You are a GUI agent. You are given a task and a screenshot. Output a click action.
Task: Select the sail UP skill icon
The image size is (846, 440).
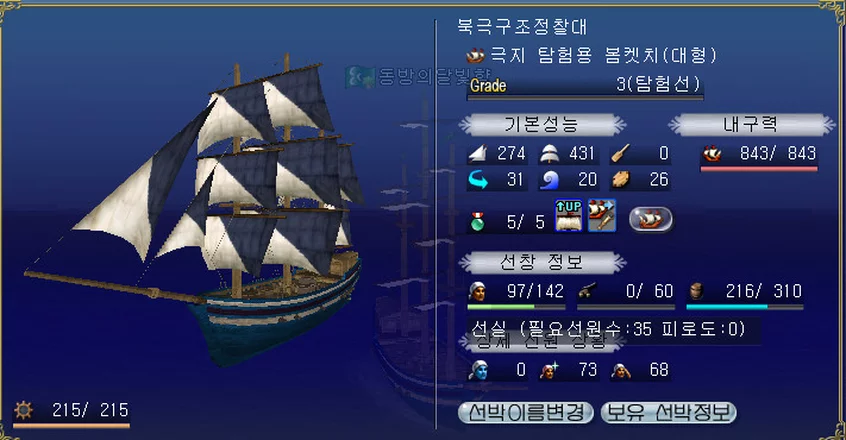pyautogui.click(x=569, y=216)
